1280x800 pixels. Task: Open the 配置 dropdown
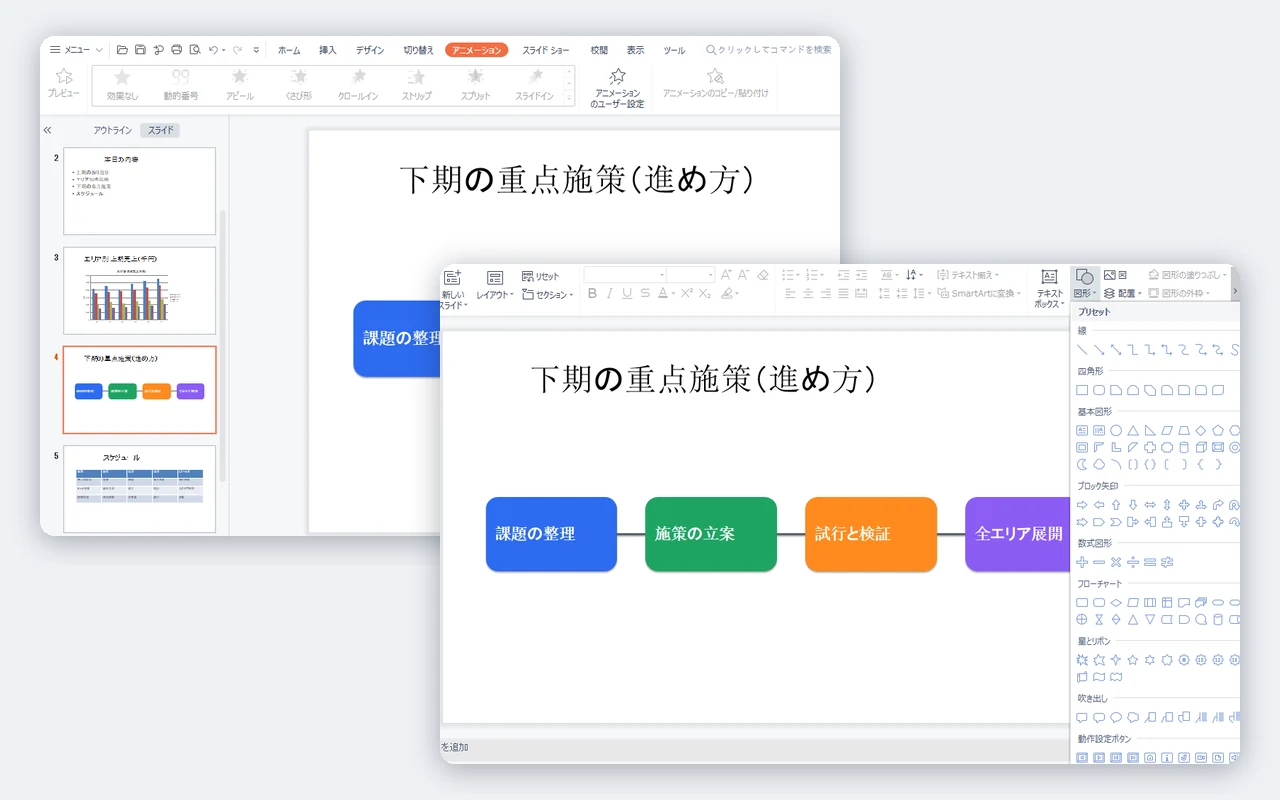pos(1123,293)
